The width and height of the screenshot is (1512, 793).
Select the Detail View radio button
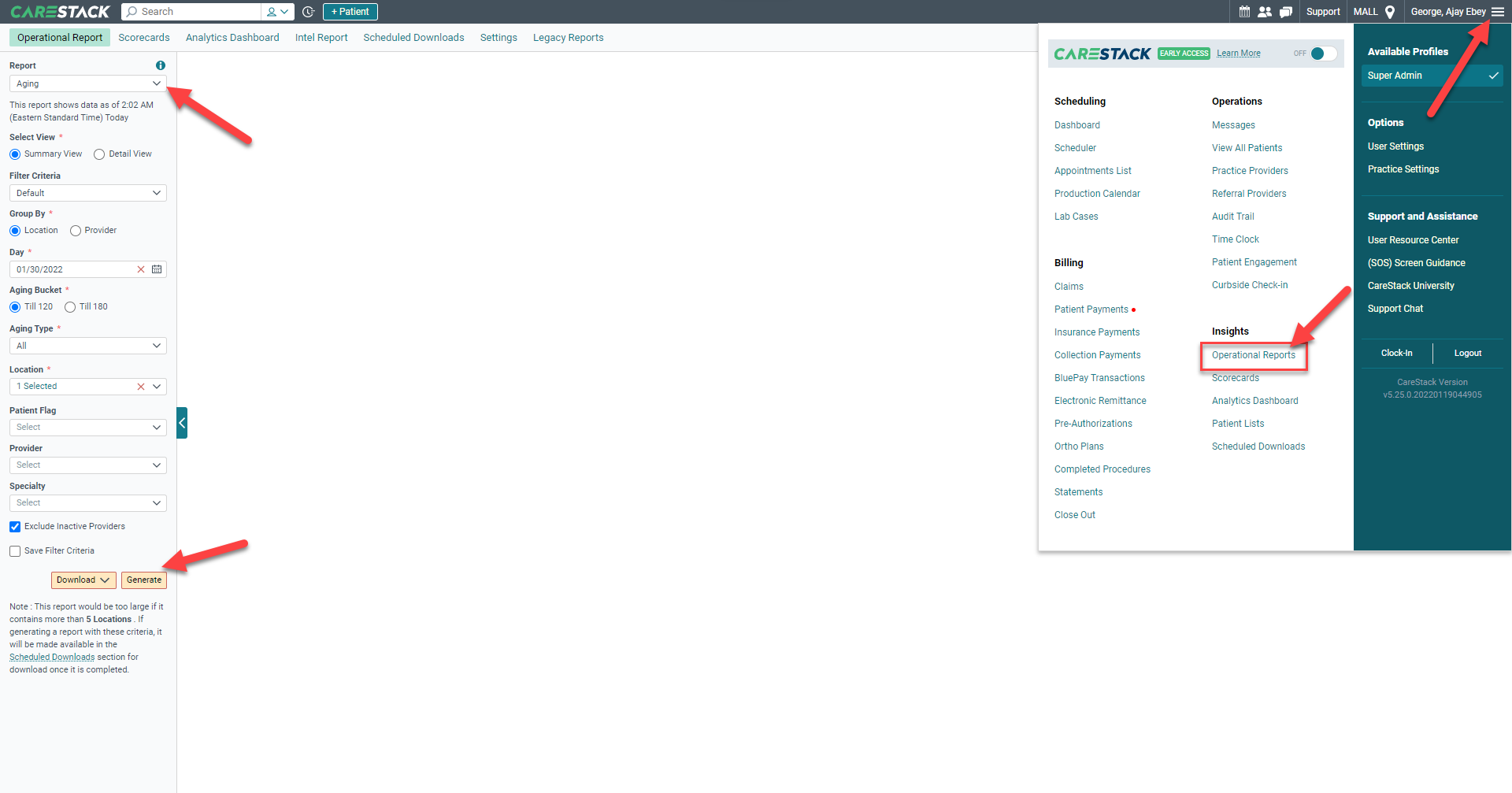tap(99, 154)
